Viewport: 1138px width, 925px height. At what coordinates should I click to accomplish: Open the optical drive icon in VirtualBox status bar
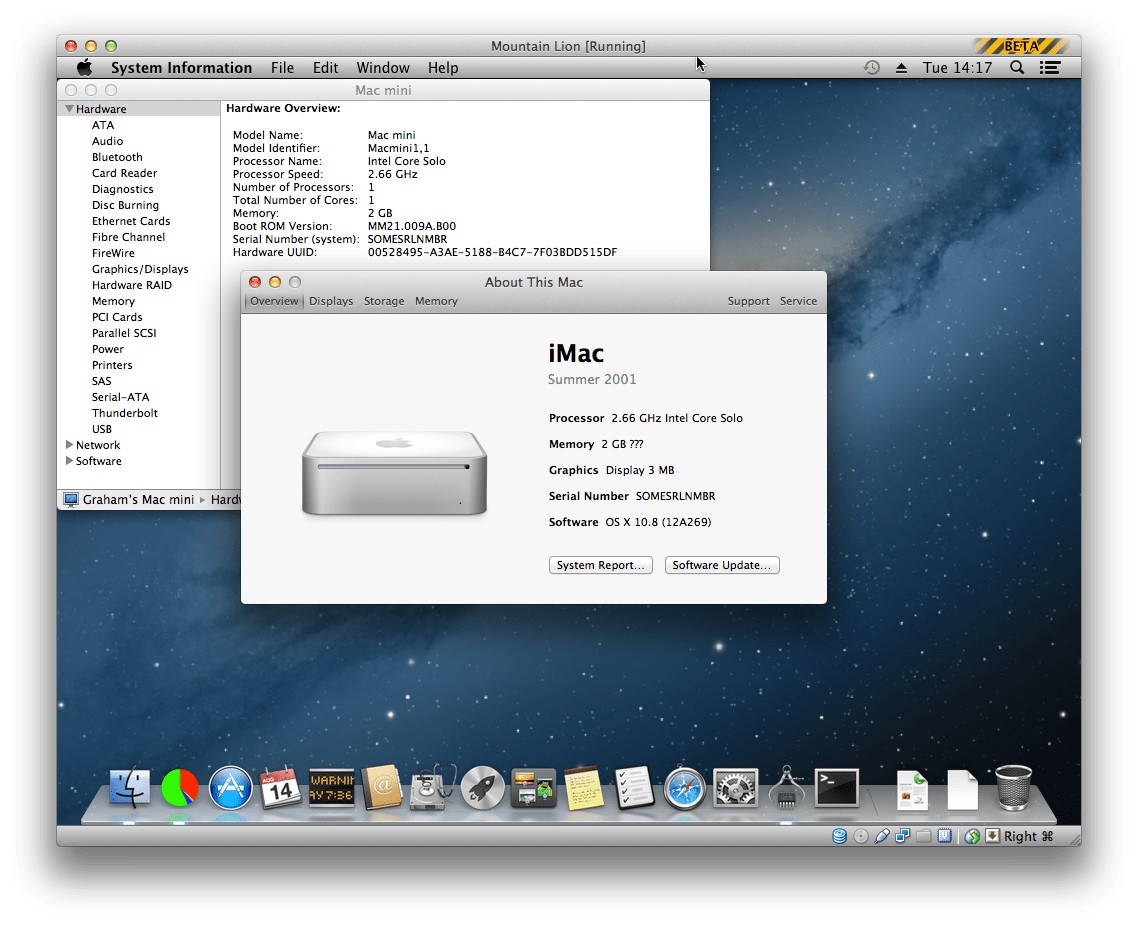pos(861,835)
